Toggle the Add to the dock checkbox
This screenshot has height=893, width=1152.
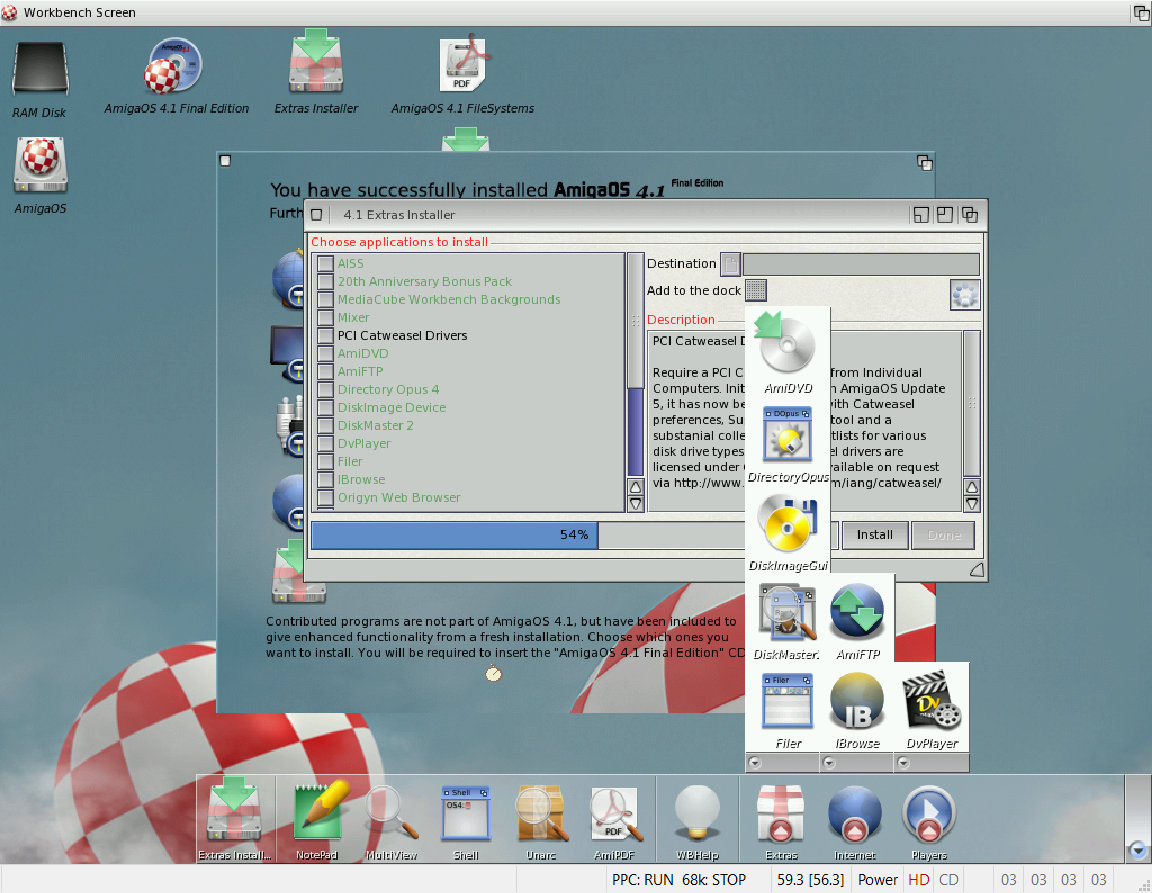tap(755, 290)
